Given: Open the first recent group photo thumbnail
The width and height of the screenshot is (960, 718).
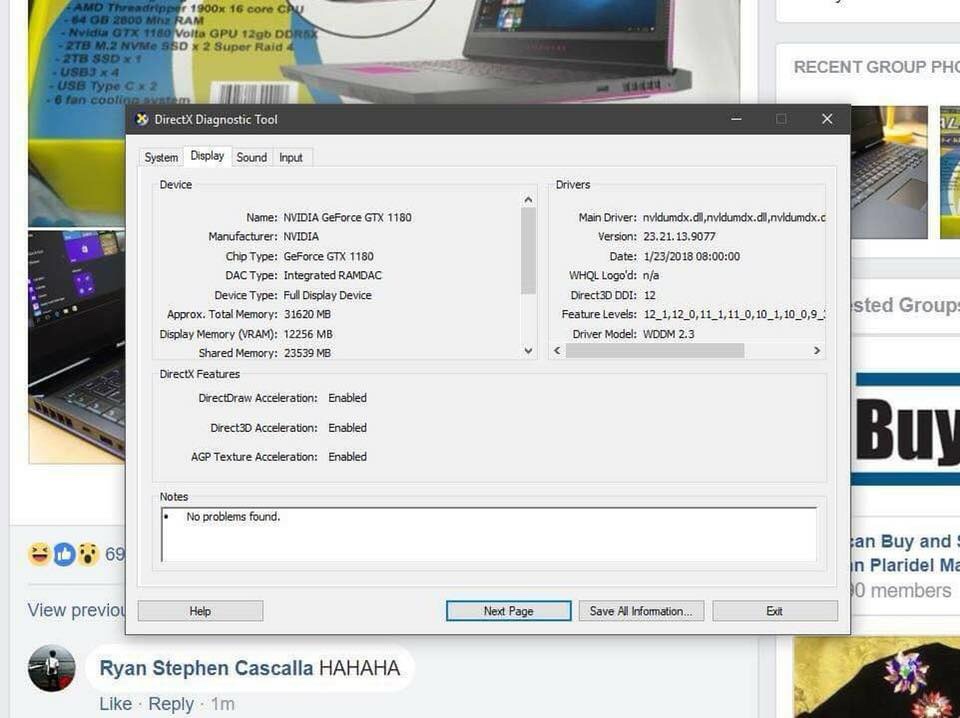Looking at the screenshot, I should click(889, 172).
